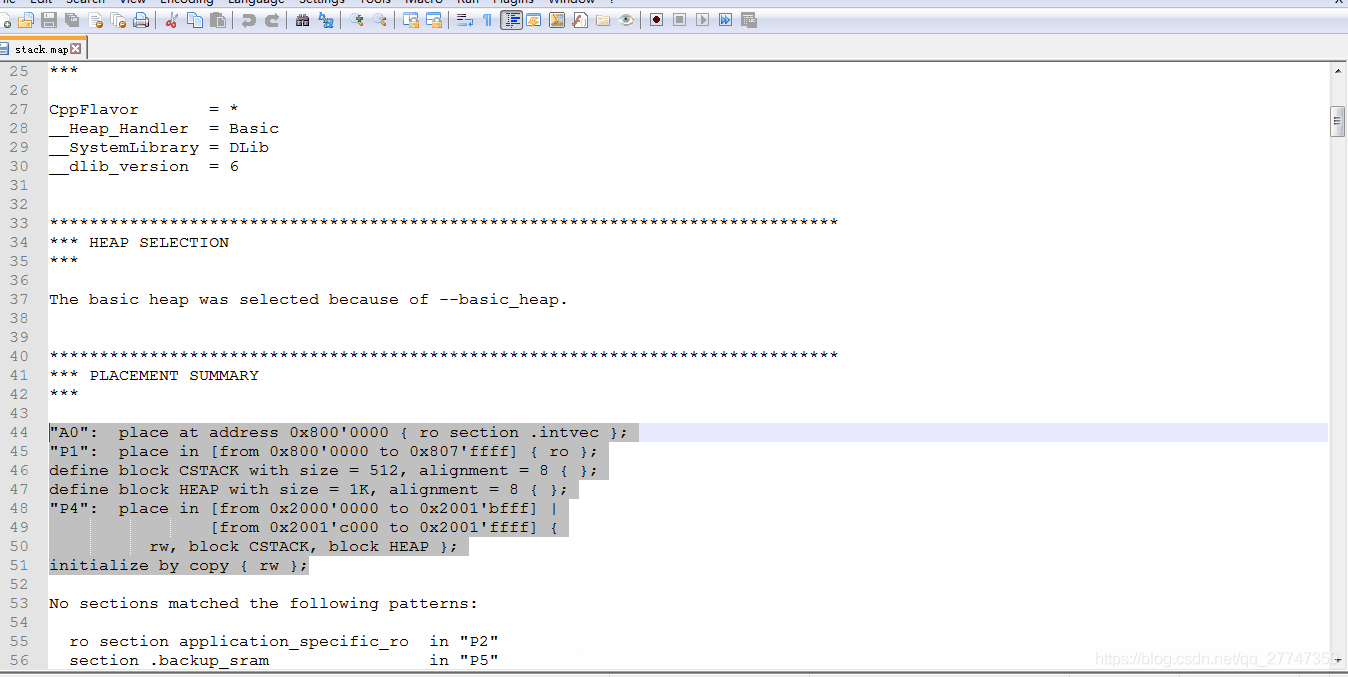Viewport: 1348px width, 677px height.
Task: Zoom in using the magnifier icon
Action: coord(356,20)
